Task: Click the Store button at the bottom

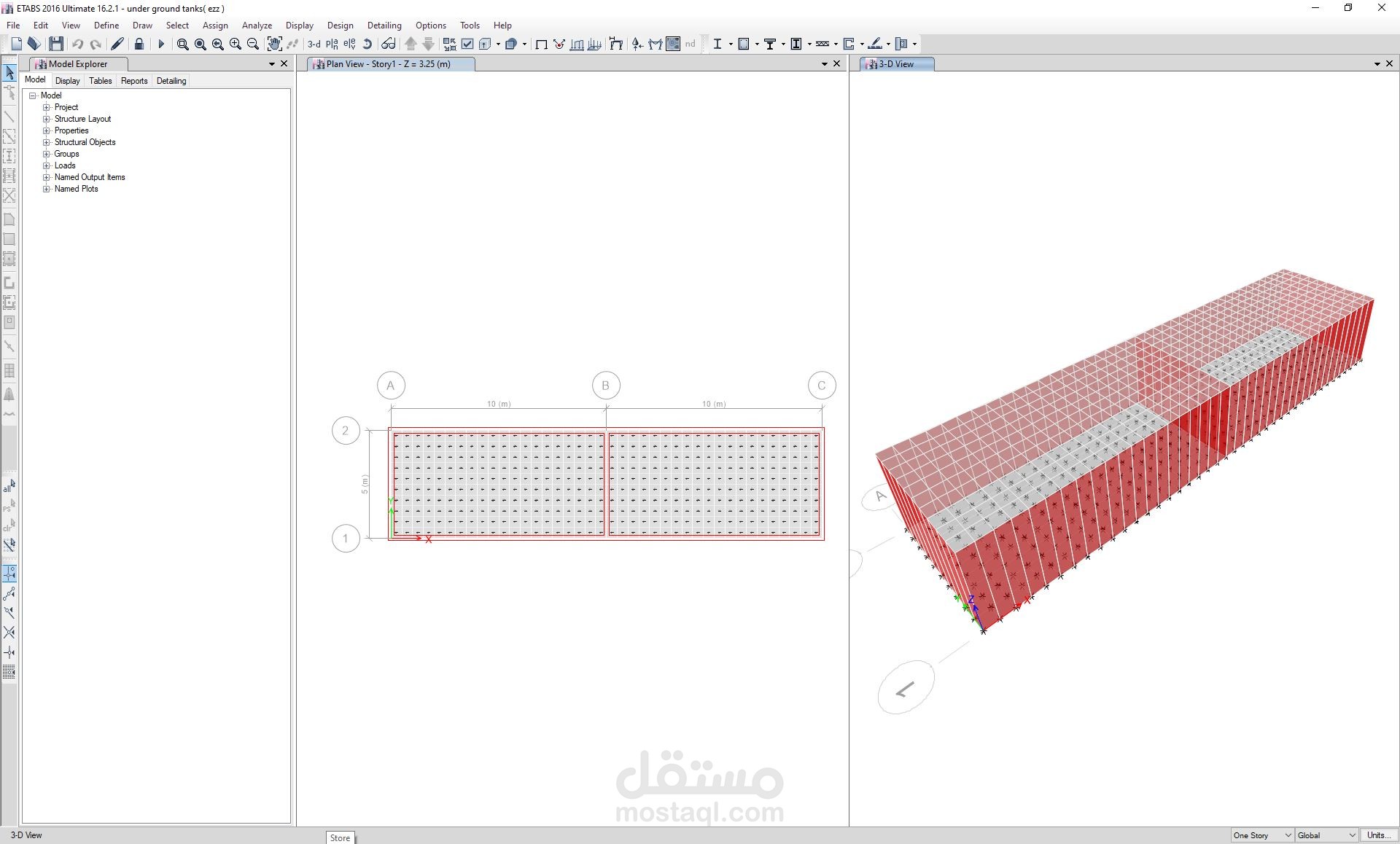Action: tap(341, 837)
